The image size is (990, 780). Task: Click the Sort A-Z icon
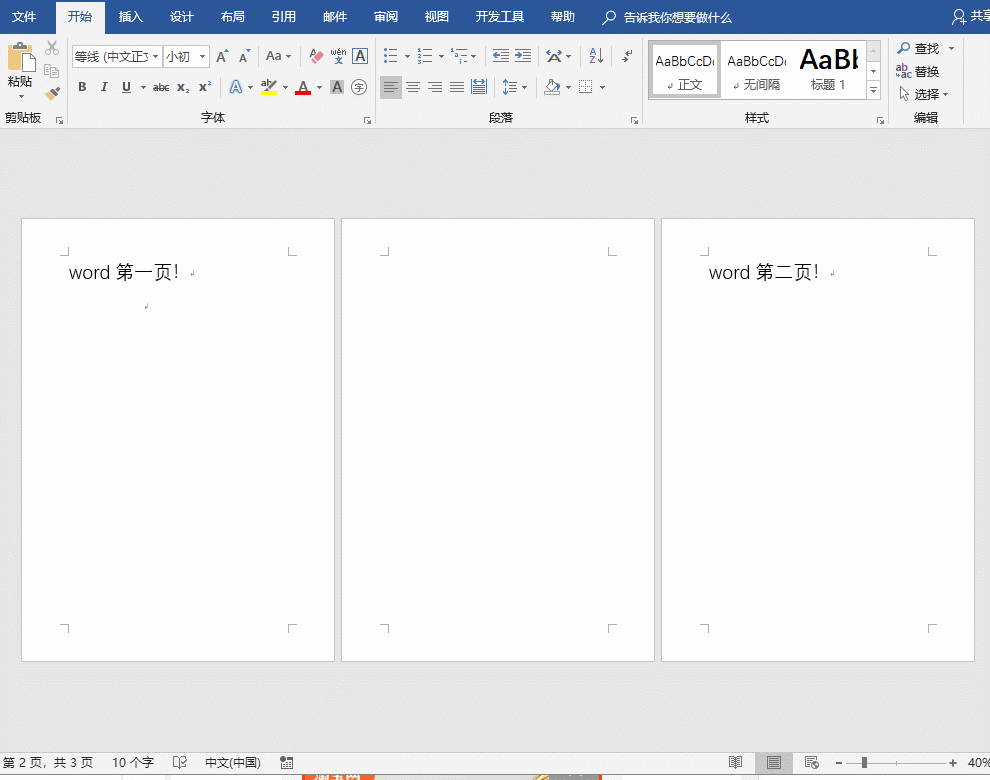596,56
